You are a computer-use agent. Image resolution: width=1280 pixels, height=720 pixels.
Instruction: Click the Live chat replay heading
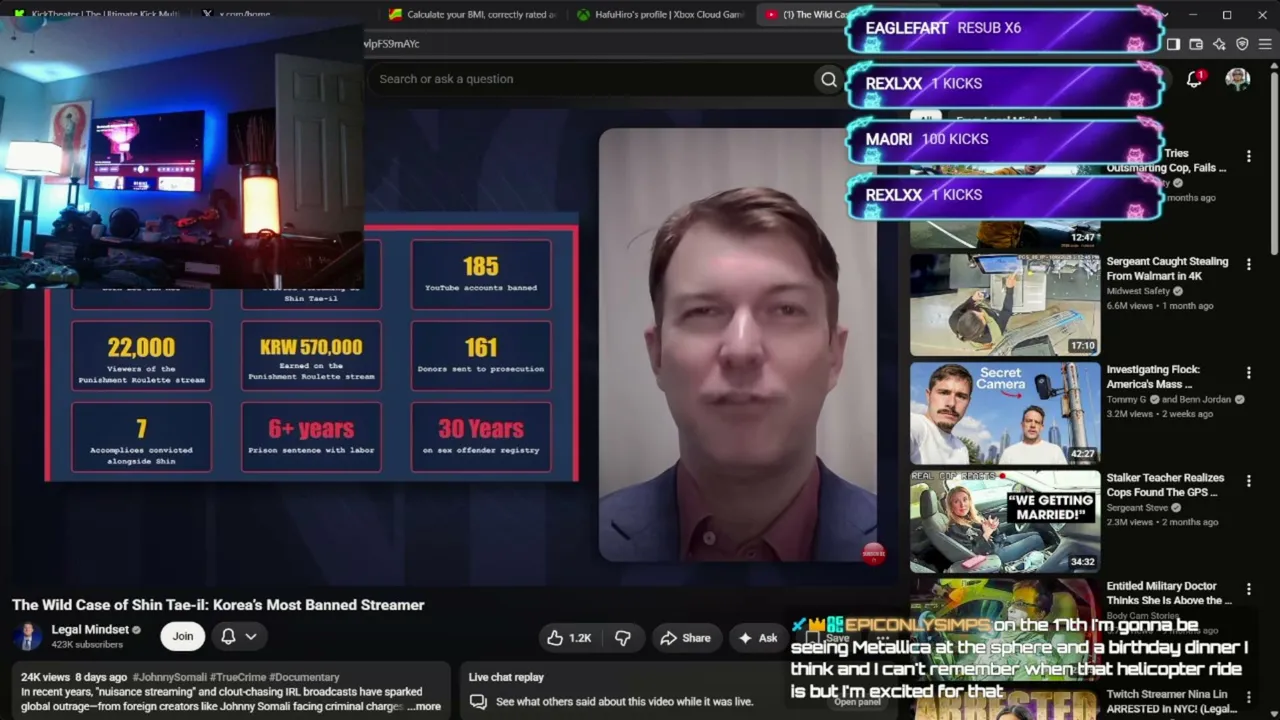506,677
